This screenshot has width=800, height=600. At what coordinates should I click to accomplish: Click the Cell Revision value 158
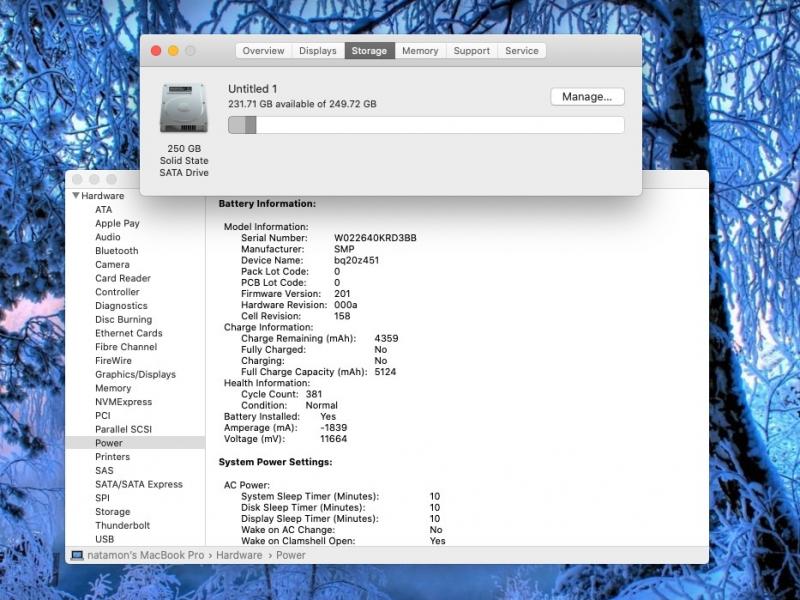(342, 316)
